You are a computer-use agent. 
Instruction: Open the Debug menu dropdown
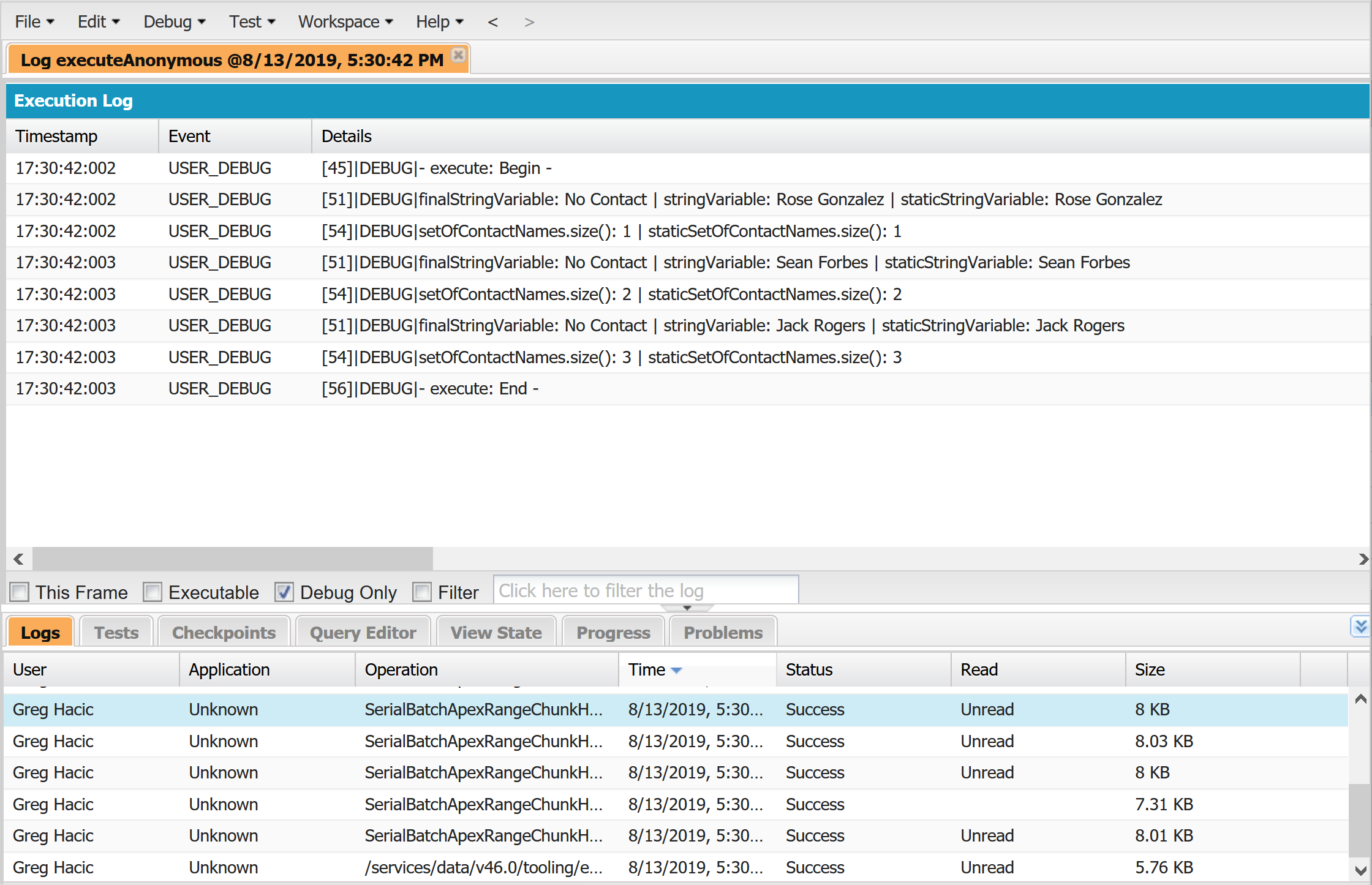click(x=174, y=22)
